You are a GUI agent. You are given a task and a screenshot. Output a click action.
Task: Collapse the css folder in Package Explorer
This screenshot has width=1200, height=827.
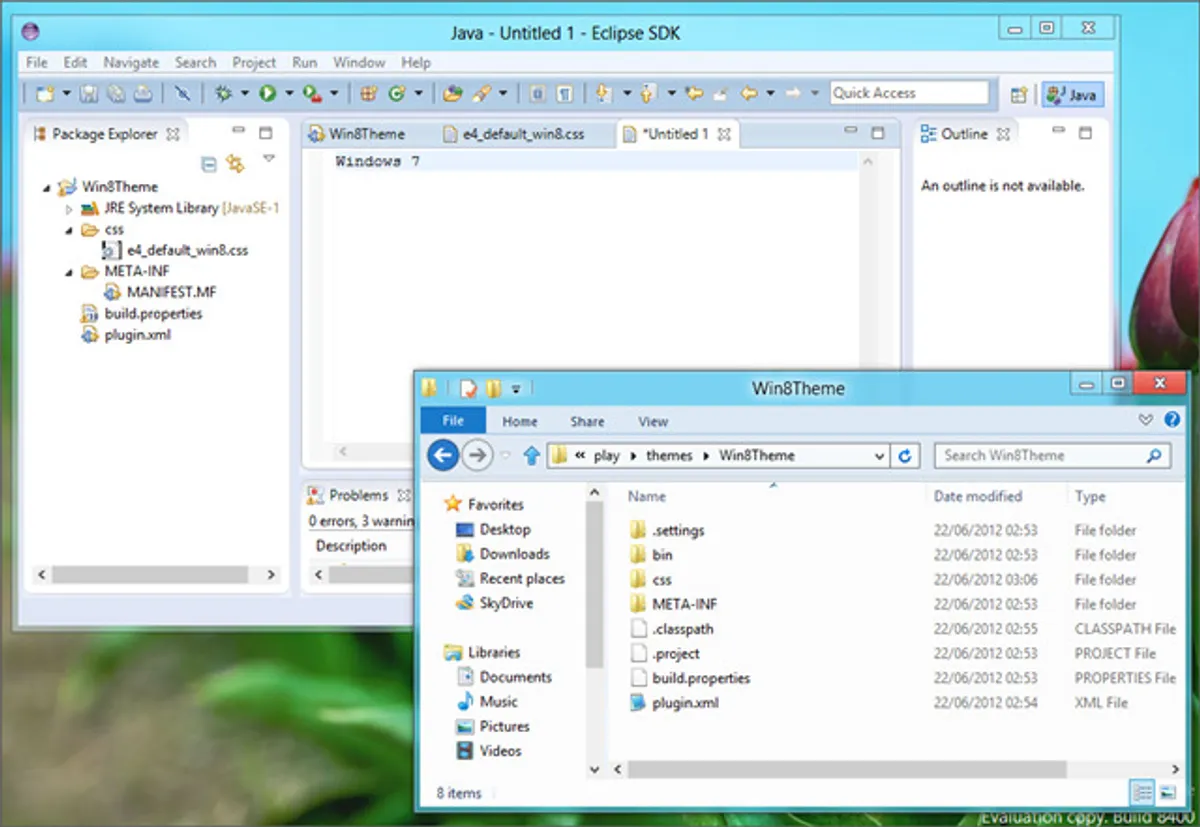click(69, 230)
